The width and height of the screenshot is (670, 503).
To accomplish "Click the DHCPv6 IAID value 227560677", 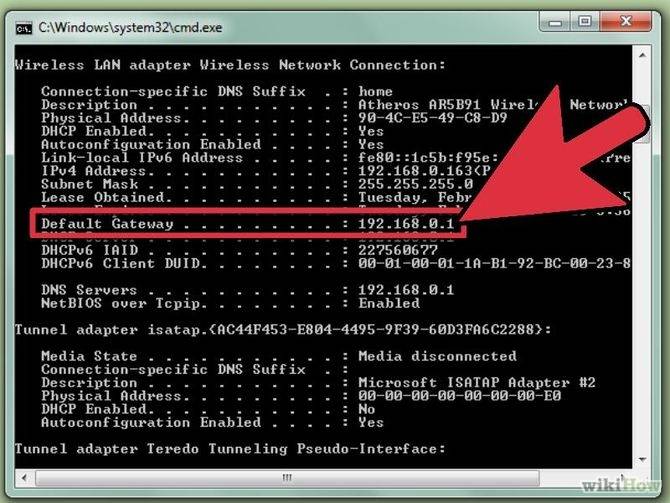I will click(398, 250).
